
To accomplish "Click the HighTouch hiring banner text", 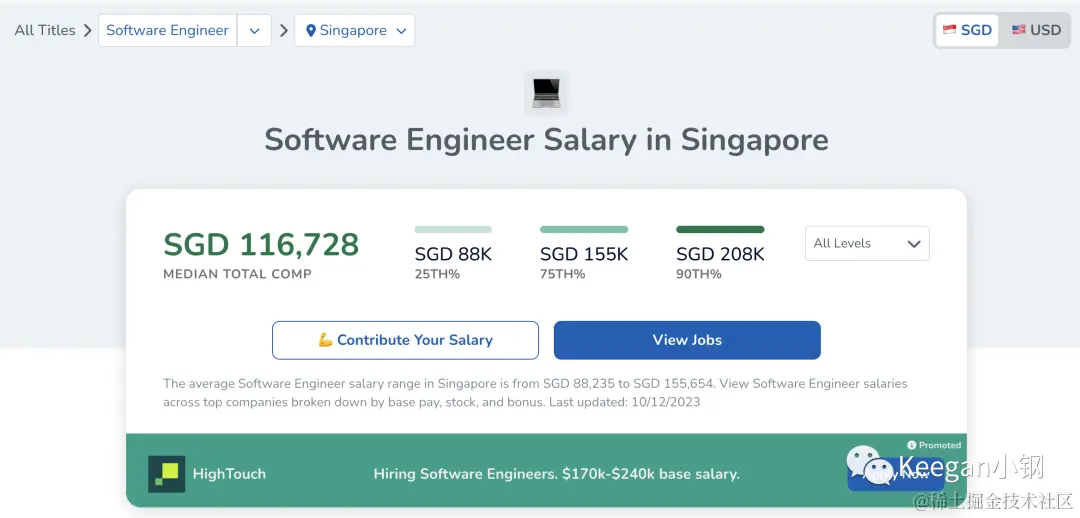I will (556, 474).
